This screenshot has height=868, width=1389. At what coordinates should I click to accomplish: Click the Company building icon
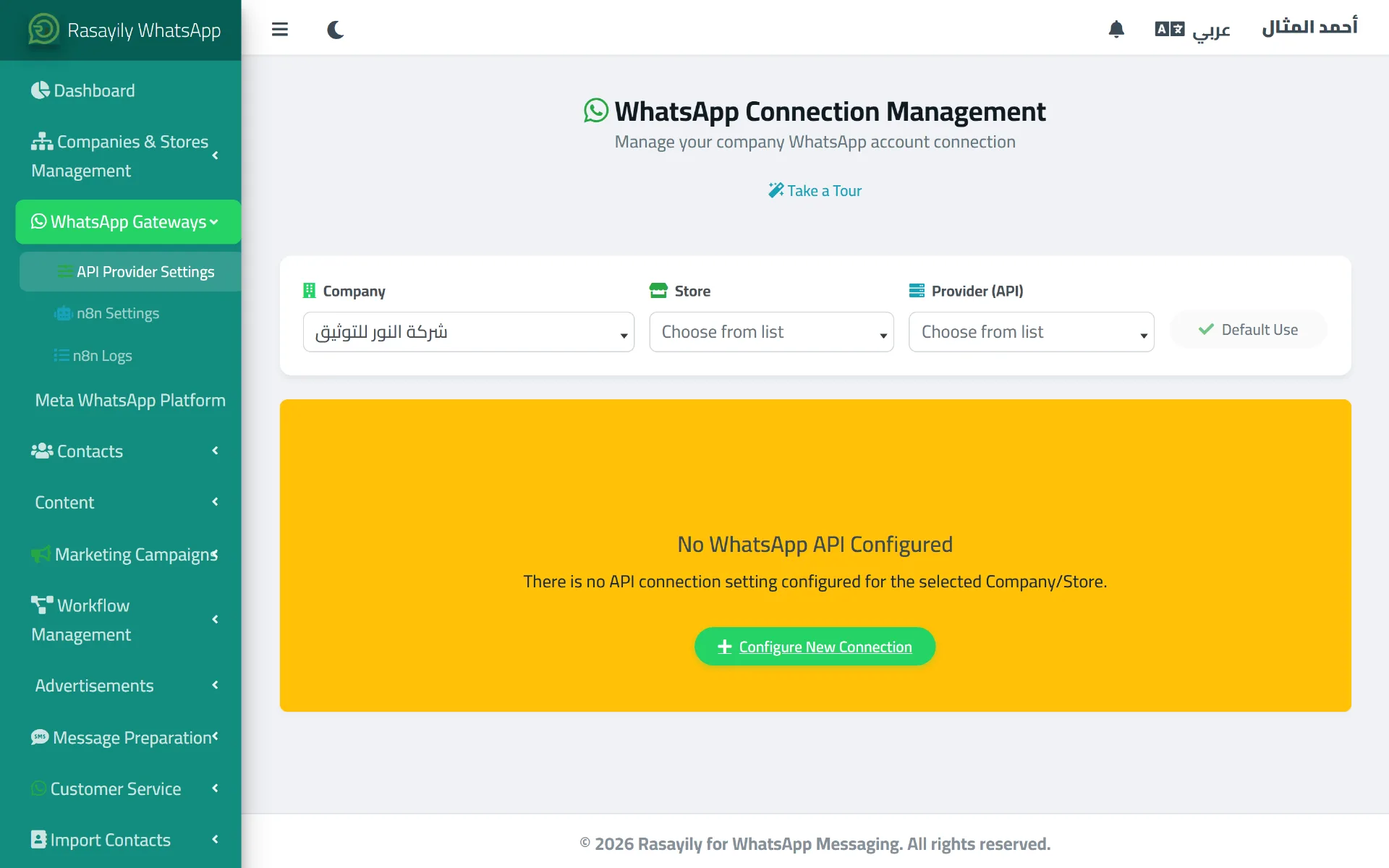[310, 291]
